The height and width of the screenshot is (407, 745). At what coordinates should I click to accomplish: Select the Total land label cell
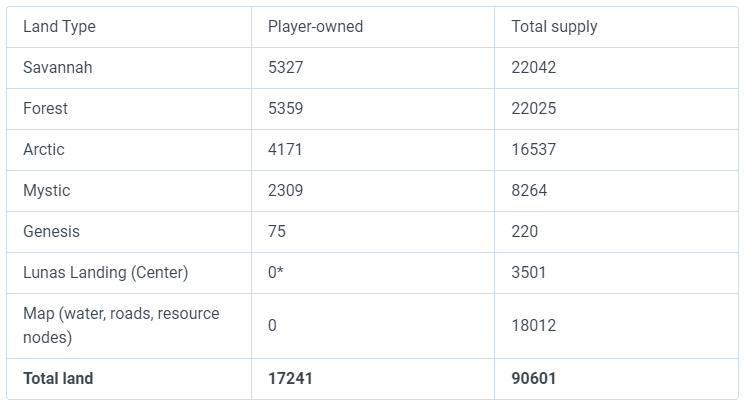pos(58,378)
